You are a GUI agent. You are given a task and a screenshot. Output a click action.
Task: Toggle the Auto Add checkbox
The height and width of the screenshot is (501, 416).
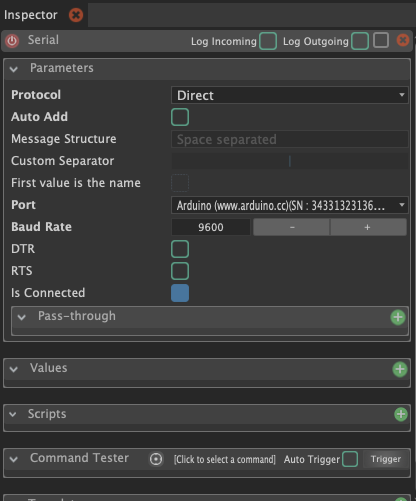point(180,117)
